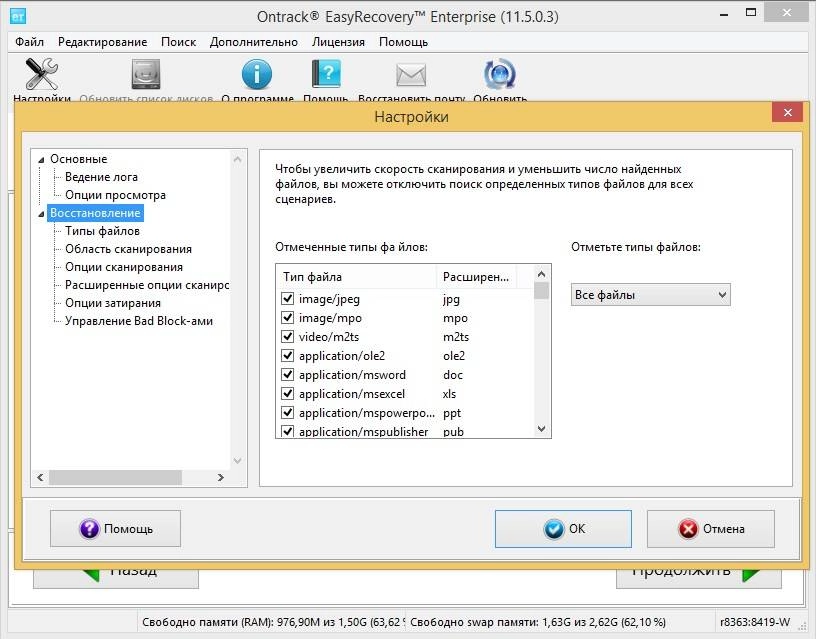
Task: Open the Лицензия menu
Action: [x=338, y=42]
